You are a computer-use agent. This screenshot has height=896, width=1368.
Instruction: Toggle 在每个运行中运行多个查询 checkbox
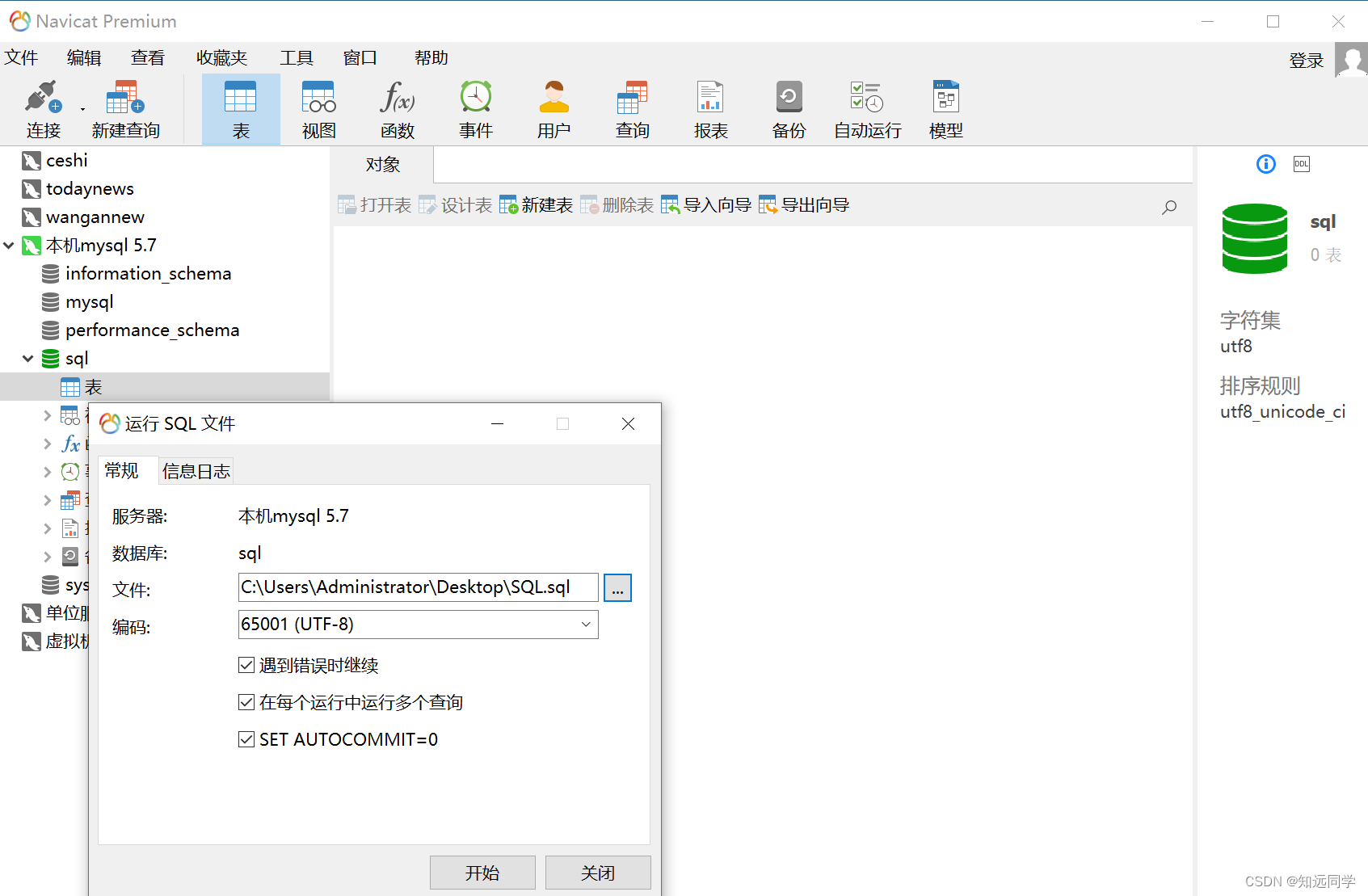pyautogui.click(x=246, y=702)
